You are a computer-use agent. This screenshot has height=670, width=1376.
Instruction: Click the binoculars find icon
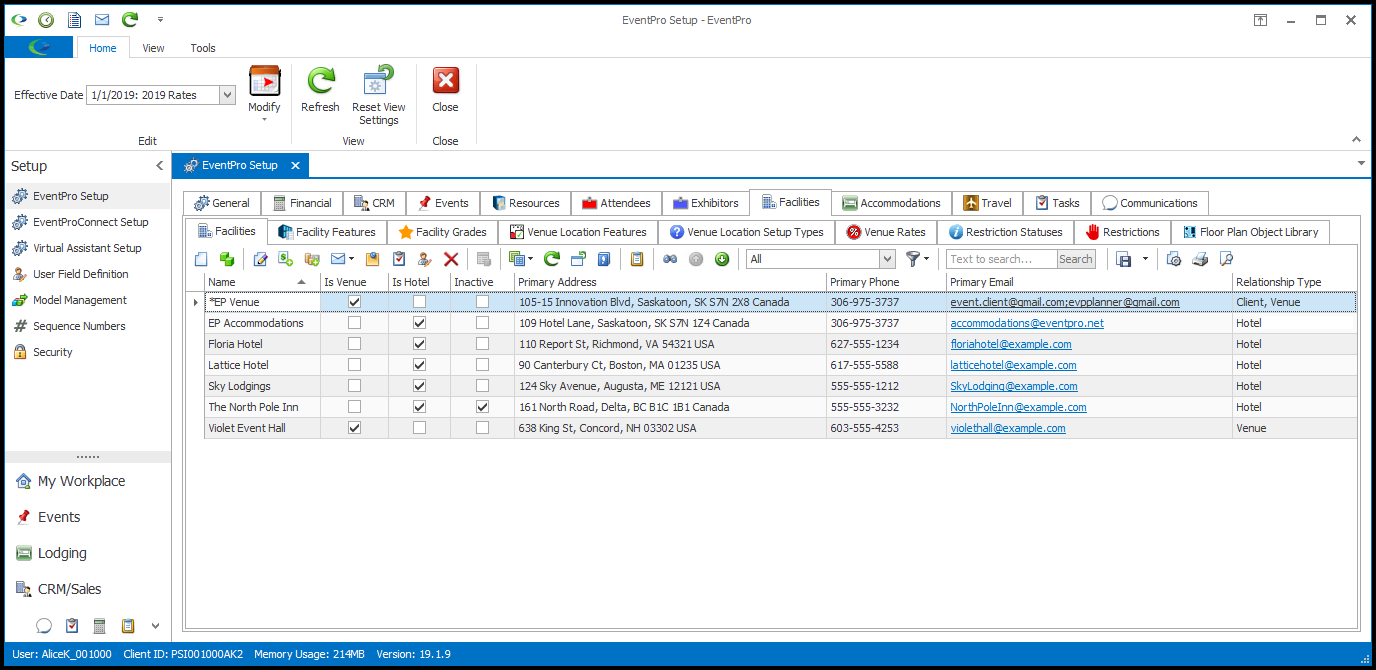669,259
